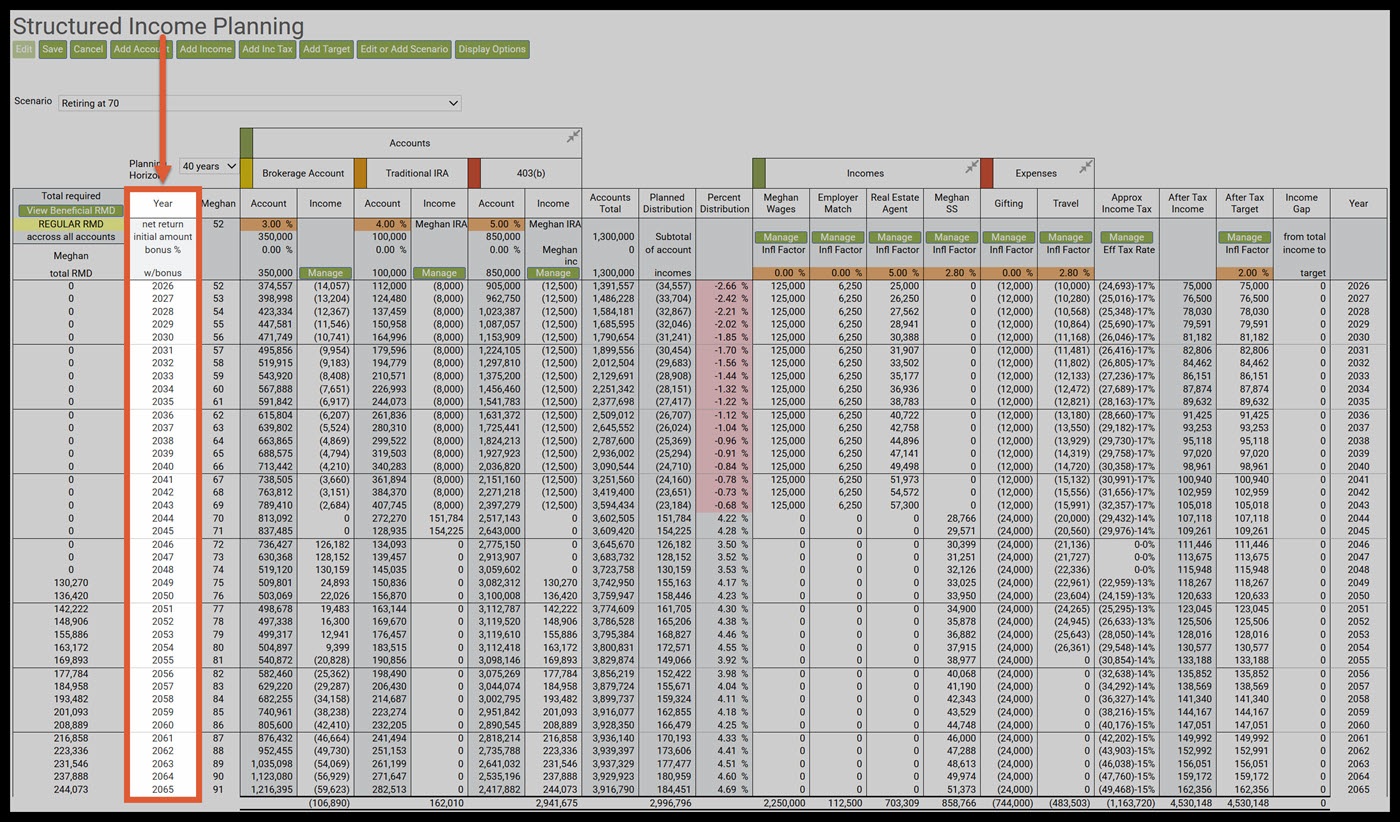Viewport: 1400px width, 823px height.
Task: Click the Approx Income Tax column header
Action: (1127, 203)
